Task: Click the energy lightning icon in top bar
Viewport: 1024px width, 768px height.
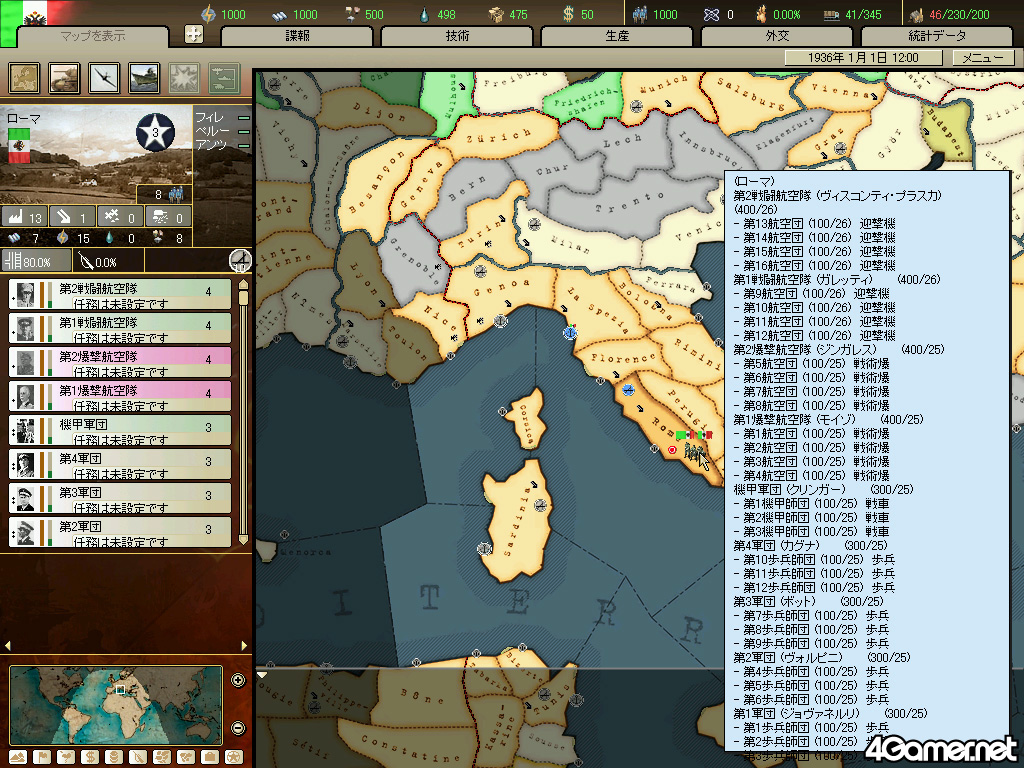Action: [x=208, y=14]
